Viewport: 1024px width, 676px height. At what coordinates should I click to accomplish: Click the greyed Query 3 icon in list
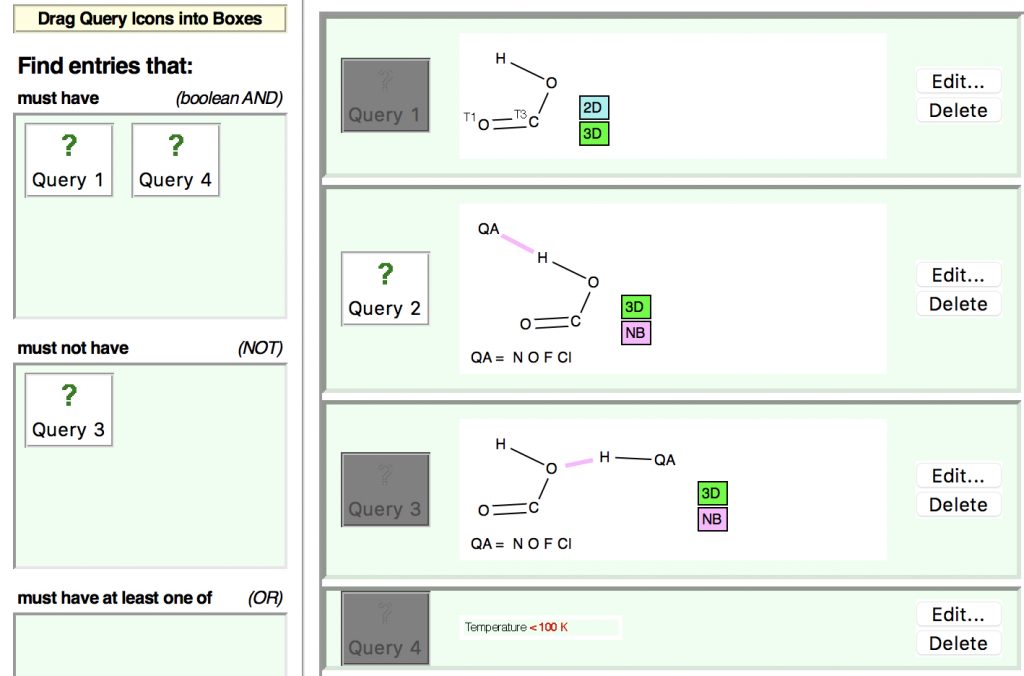point(385,489)
